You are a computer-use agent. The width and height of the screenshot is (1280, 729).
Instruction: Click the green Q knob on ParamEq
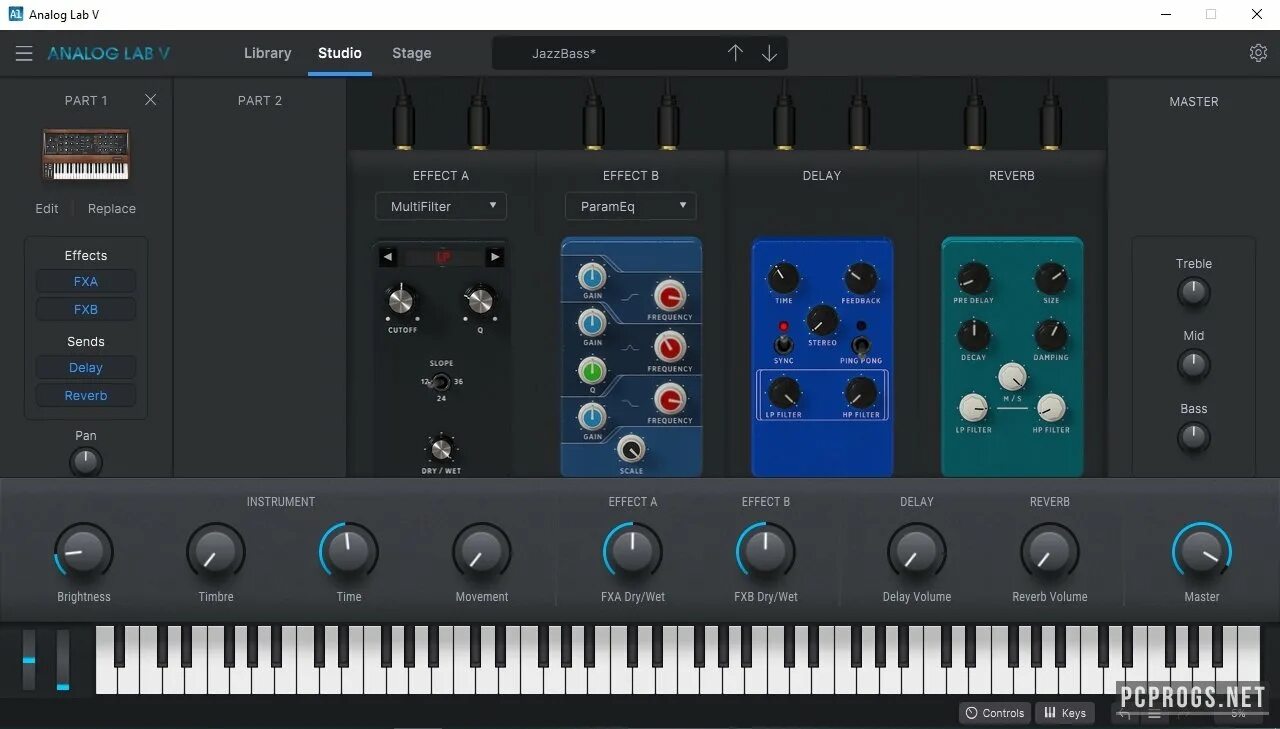pos(592,373)
